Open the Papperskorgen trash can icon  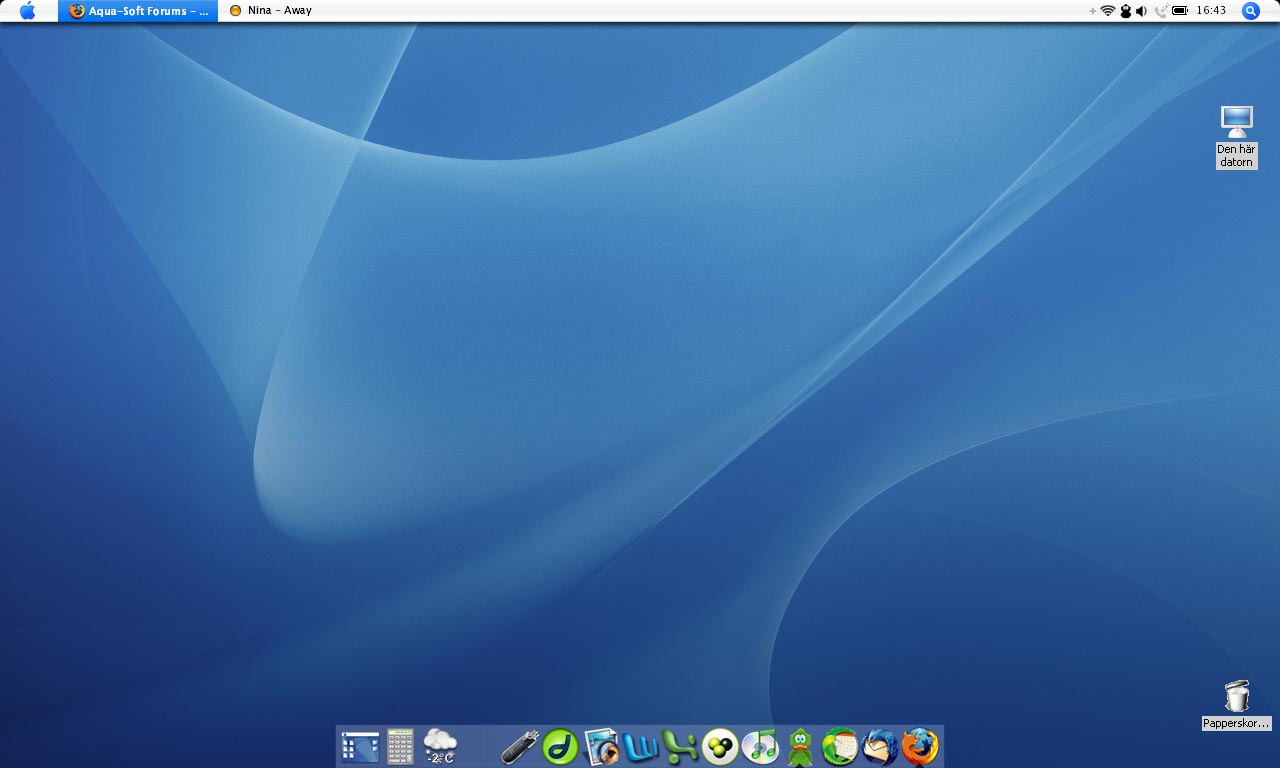click(1236, 705)
